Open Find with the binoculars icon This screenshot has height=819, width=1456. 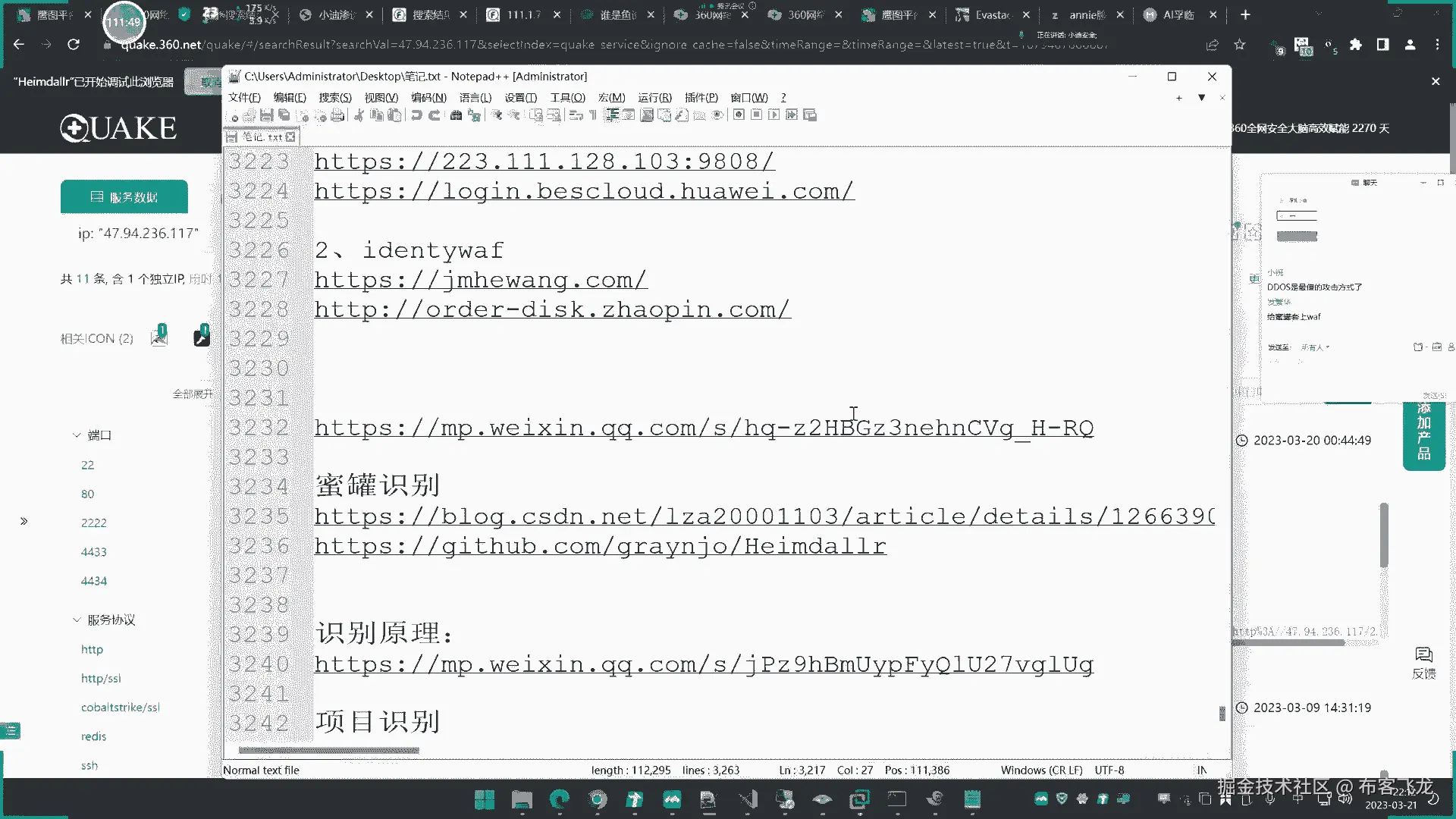[456, 115]
